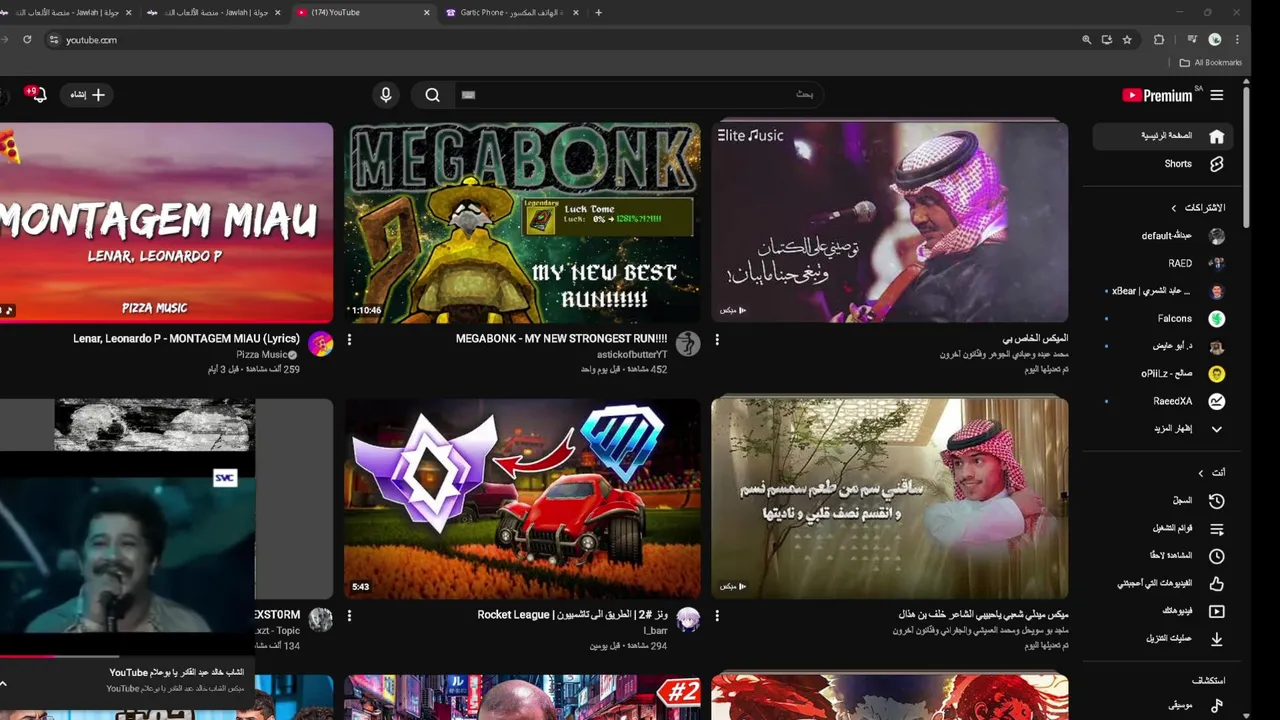The height and width of the screenshot is (720, 1280).
Task: Click the Create (إنشاء) plus button
Action: [x=87, y=95]
